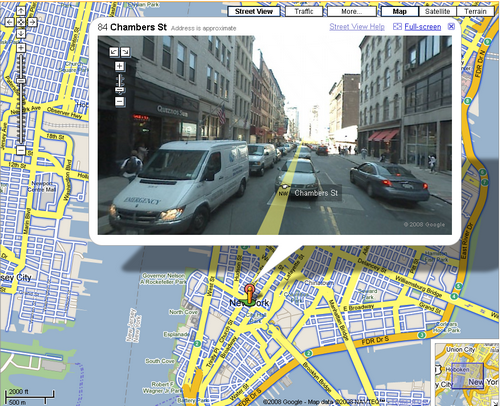Click the FDR Dr S road label

[375, 341]
